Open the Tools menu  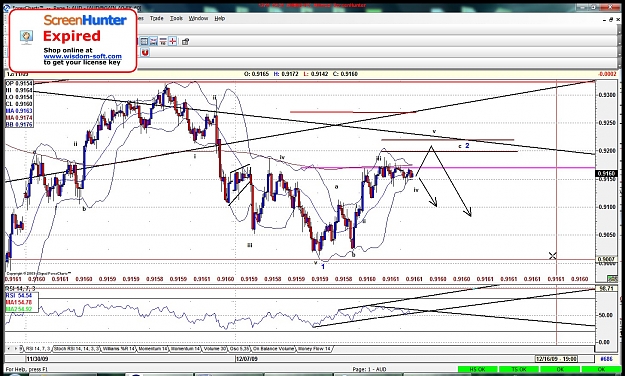176,18
